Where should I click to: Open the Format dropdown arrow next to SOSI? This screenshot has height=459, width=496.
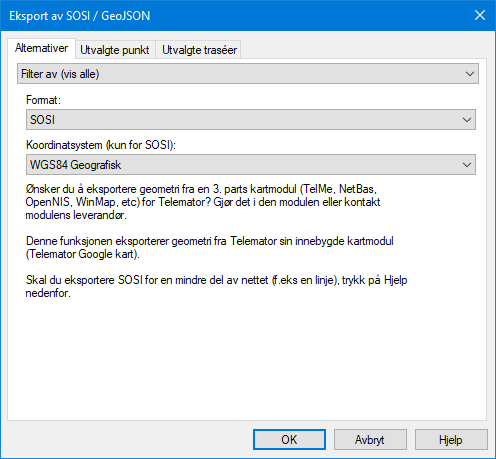[467, 120]
